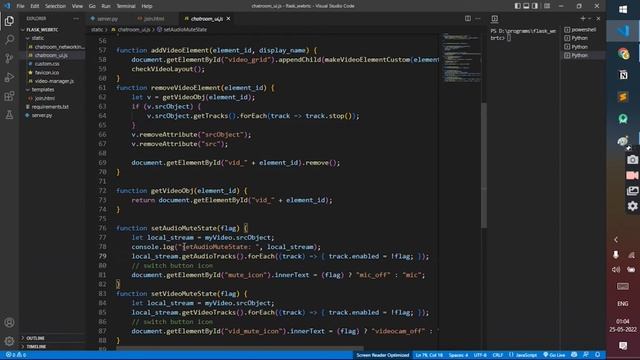Open the File menu
The height and width of the screenshot is (360, 640).
pos(20,6)
